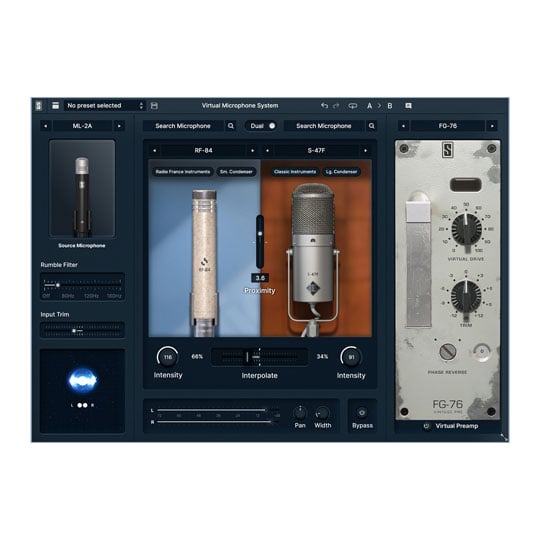
Task: Click the Width knob
Action: pyautogui.click(x=322, y=412)
